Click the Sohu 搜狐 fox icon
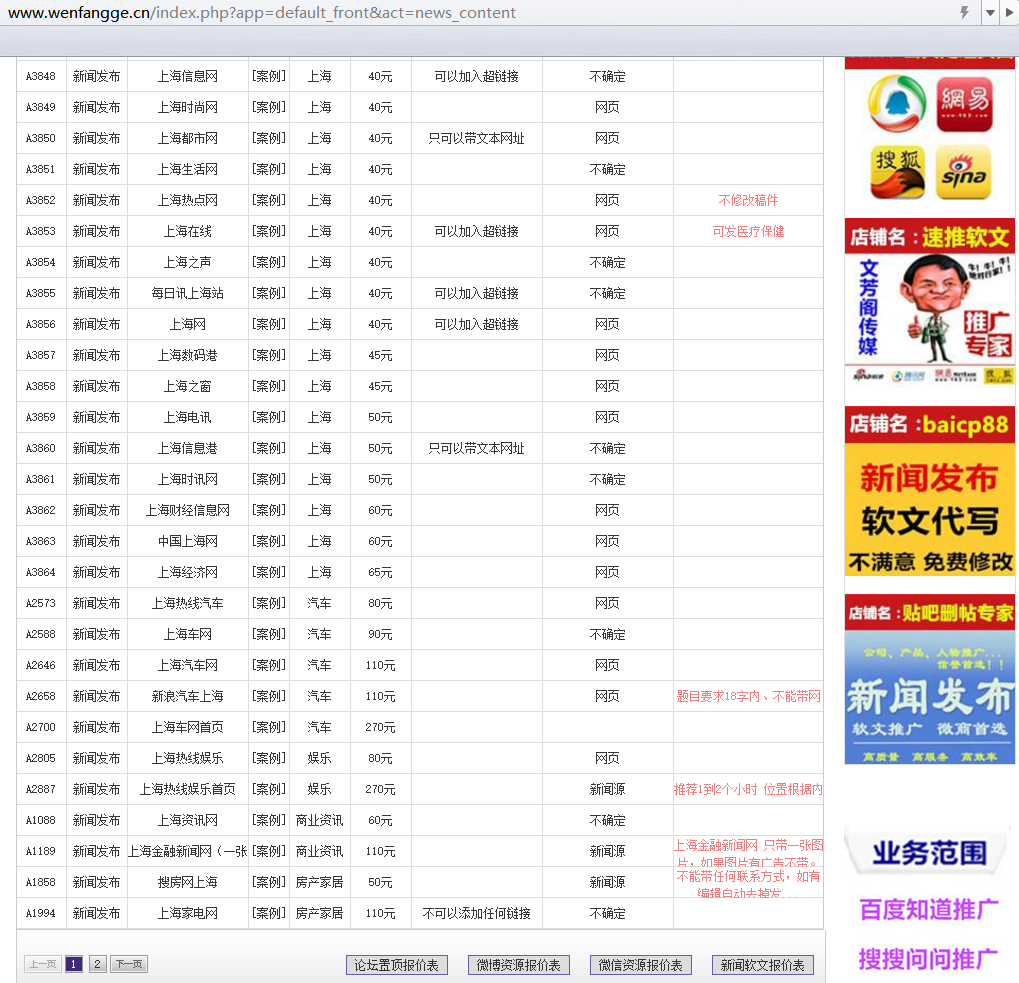1019x983 pixels. point(896,172)
